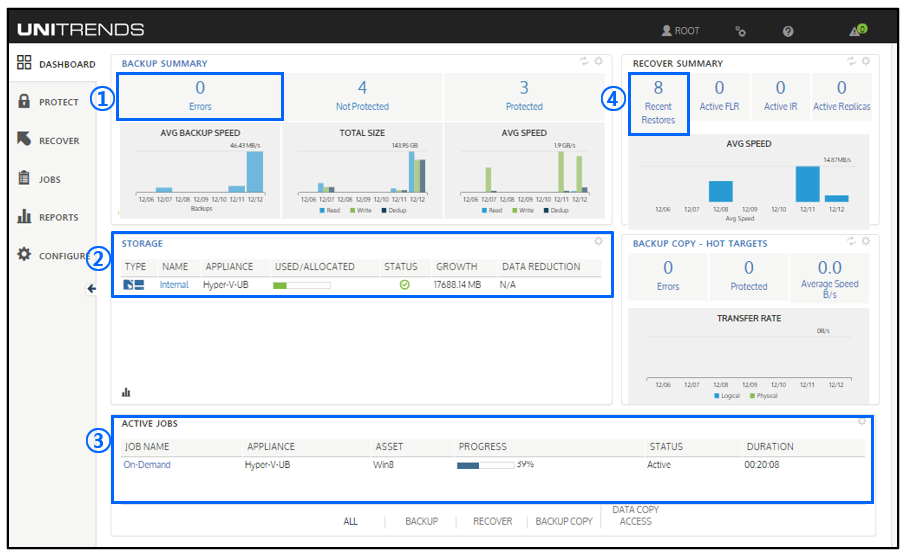907x559 pixels.
Task: Click the Hot Targets 0 Protected link
Action: 749,276
